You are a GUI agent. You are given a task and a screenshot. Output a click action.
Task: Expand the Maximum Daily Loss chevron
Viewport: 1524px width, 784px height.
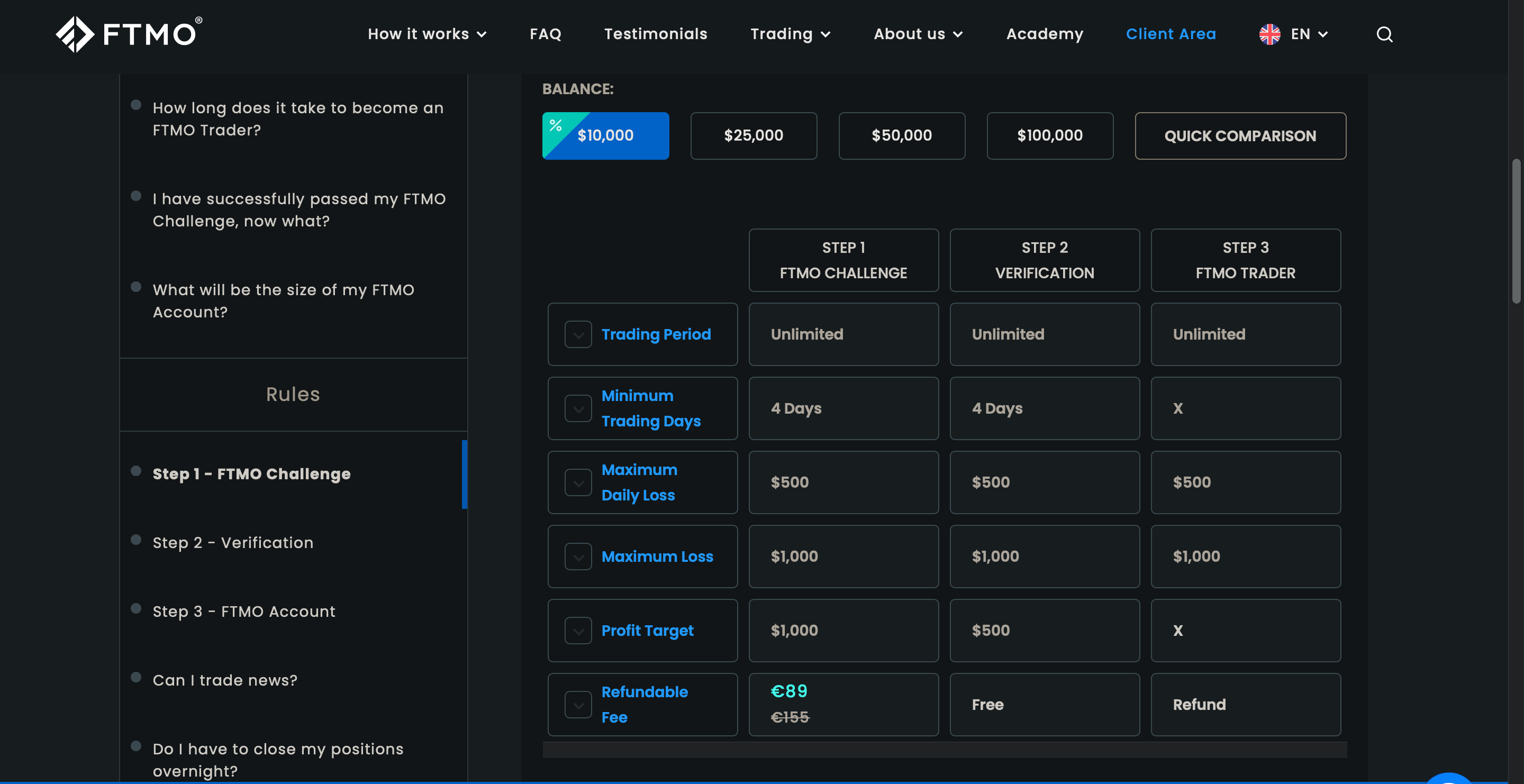(x=578, y=482)
